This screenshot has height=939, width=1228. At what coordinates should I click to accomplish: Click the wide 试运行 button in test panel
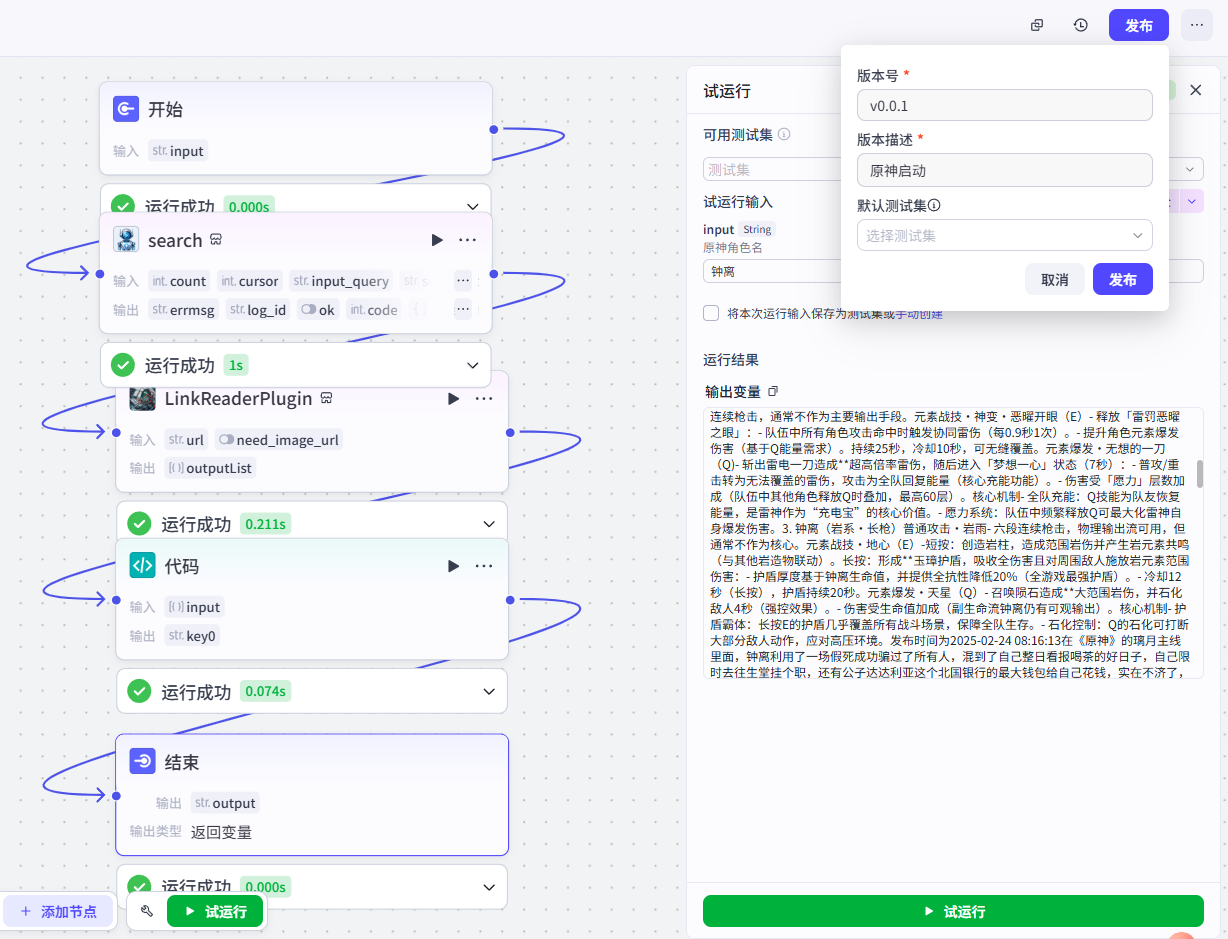coord(953,911)
